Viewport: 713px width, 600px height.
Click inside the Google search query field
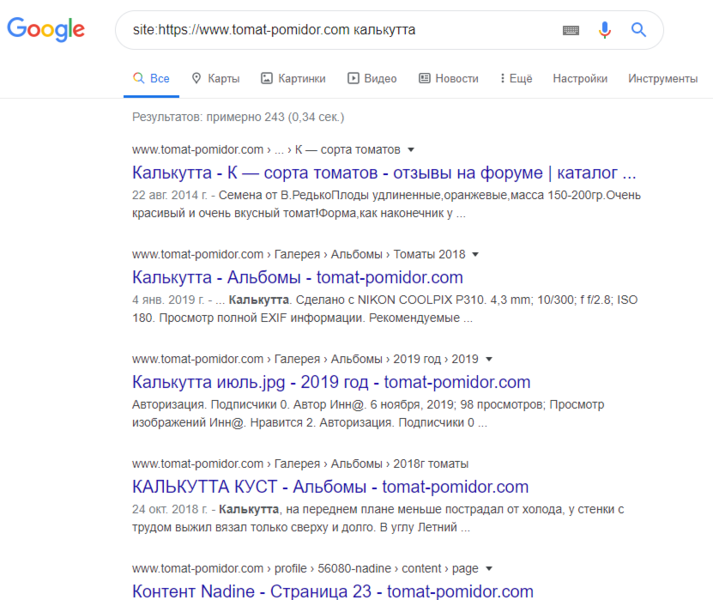340,30
